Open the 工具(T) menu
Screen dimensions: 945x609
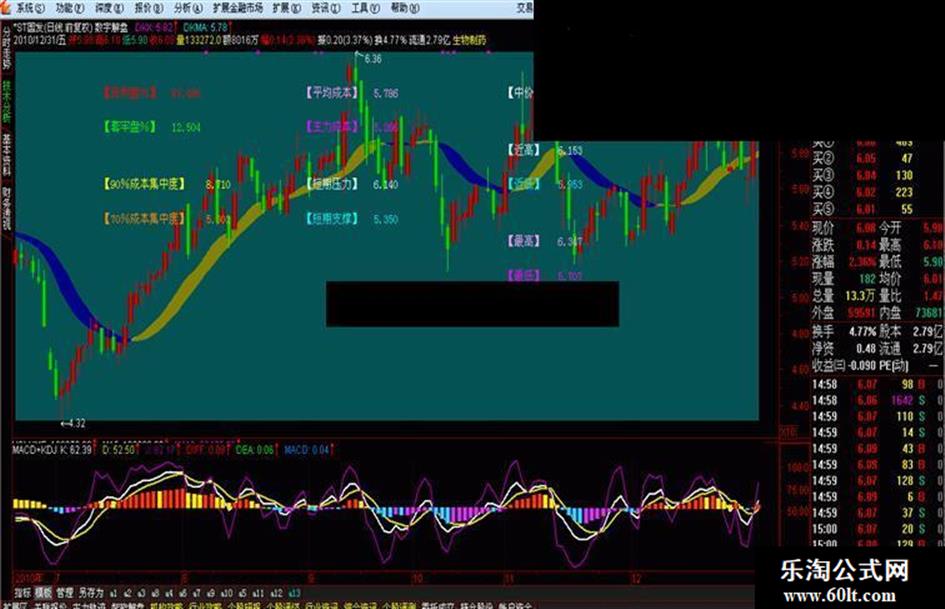point(365,8)
